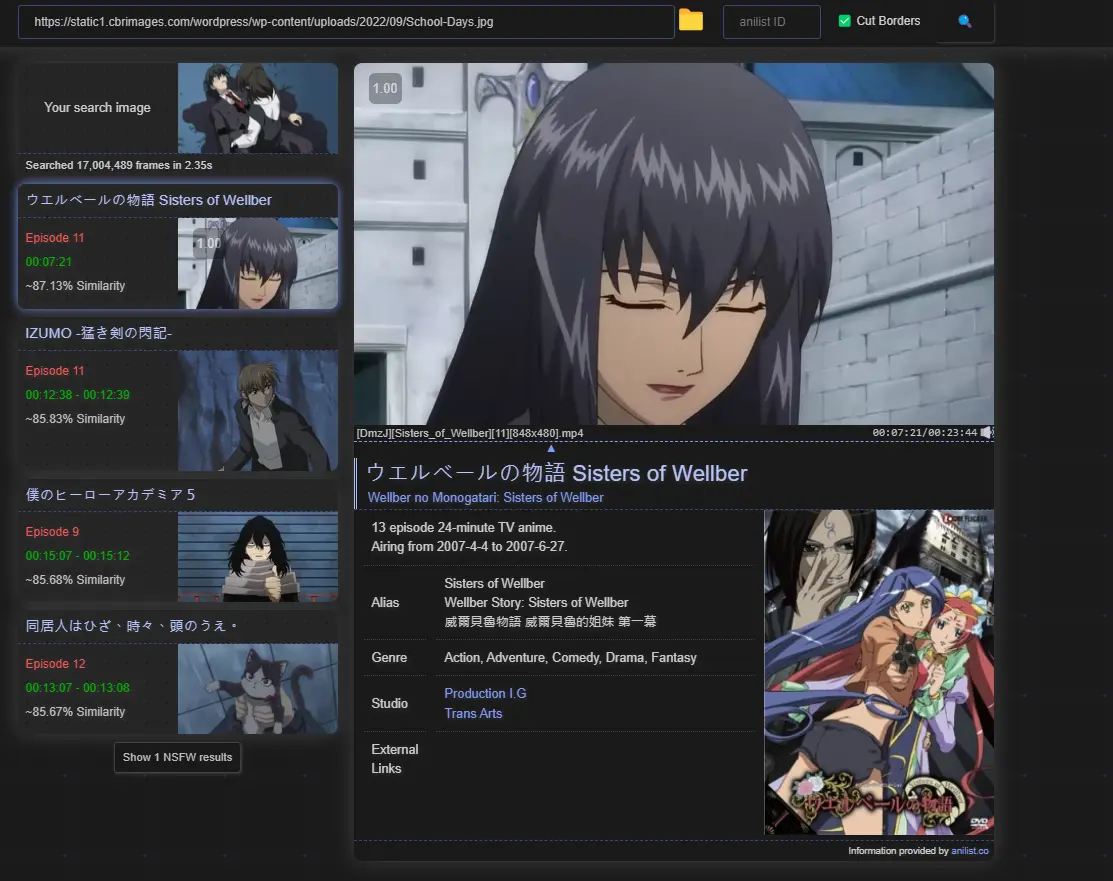
Task: Click the ~87.13% Similarity text
Action: click(75, 285)
